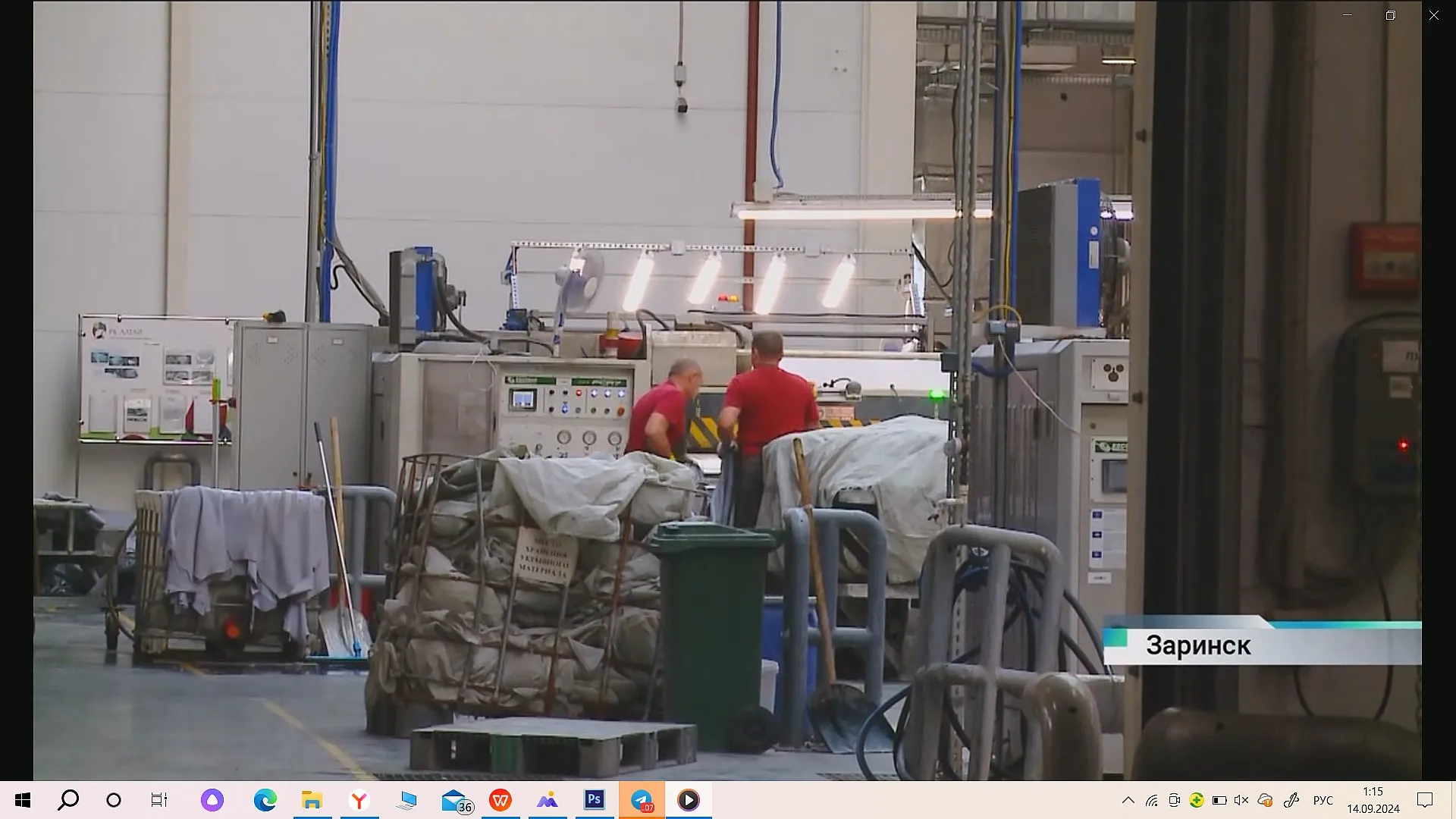Open Microsoft Edge from taskbar
1456x819 pixels.
(265, 800)
